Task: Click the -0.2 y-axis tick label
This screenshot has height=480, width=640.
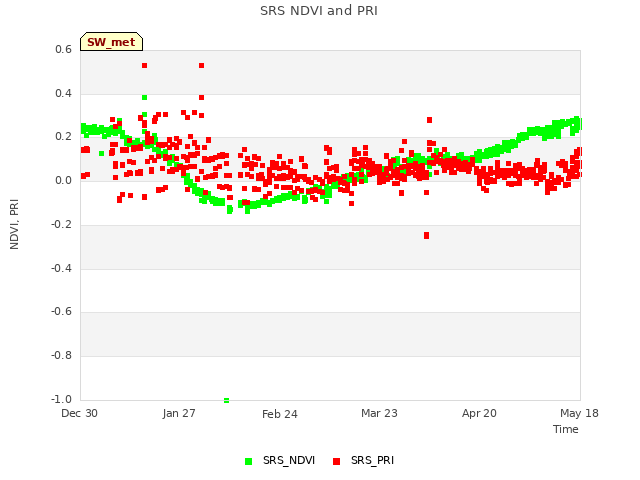Action: tap(61, 224)
